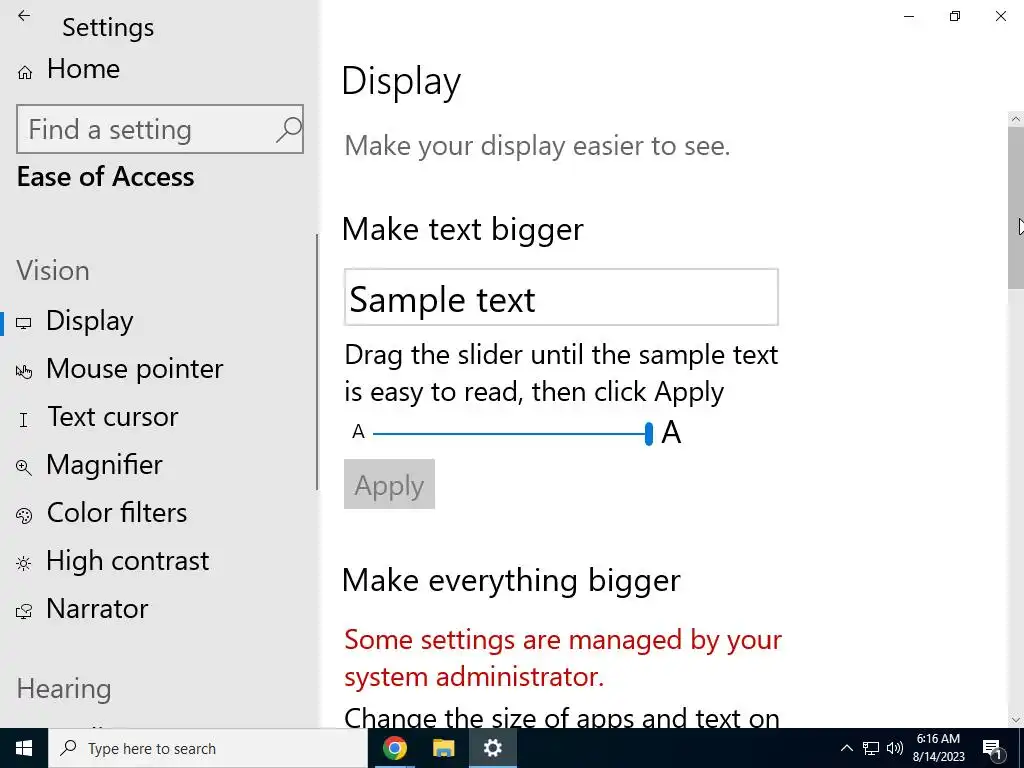The width and height of the screenshot is (1024, 768).
Task: Select the Mouse pointer icon in sidebar
Action: point(24,372)
